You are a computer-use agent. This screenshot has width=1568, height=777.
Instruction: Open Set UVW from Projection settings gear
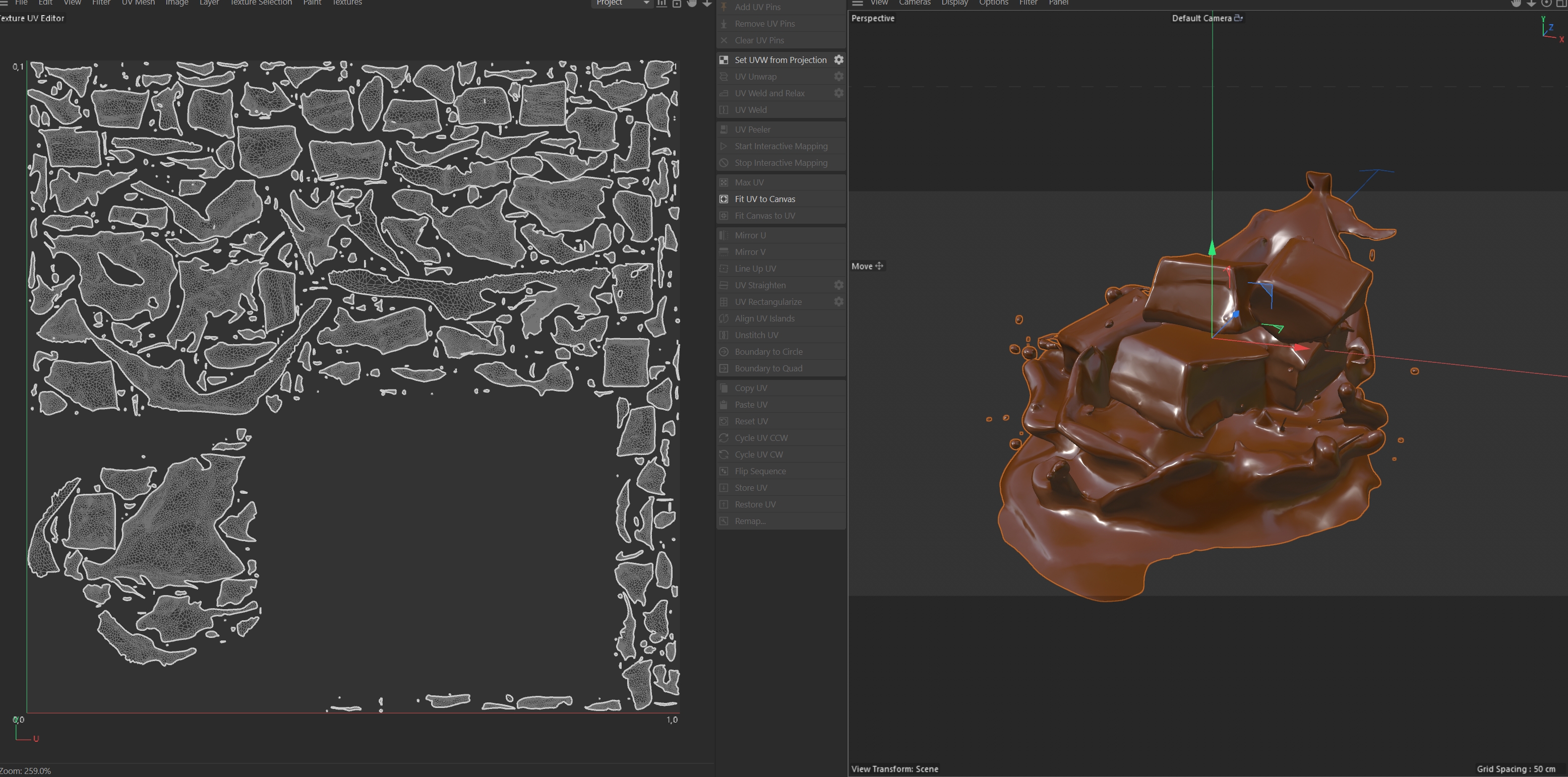(838, 59)
